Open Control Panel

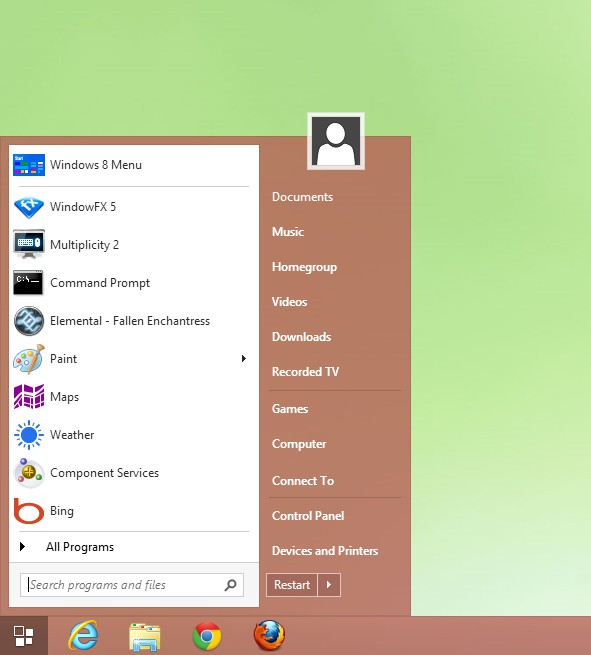click(308, 516)
